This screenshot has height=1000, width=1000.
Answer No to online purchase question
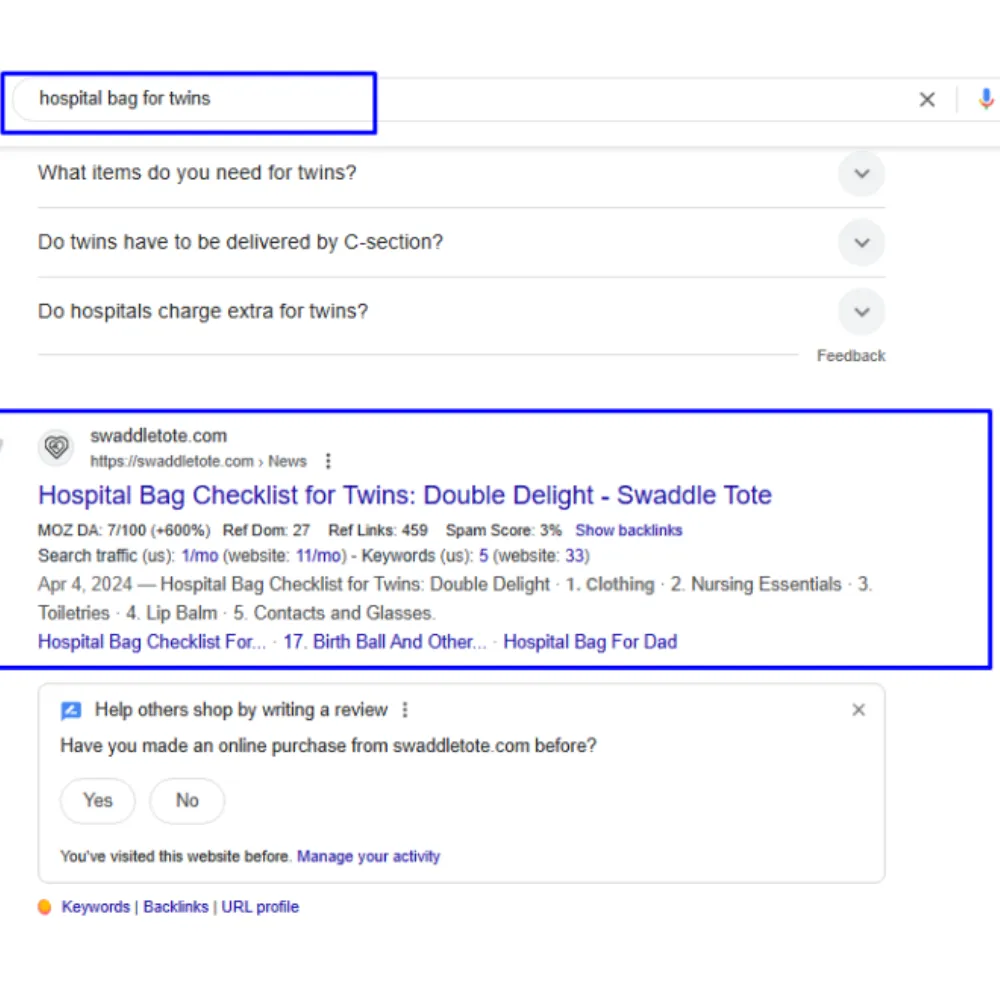[x=187, y=800]
